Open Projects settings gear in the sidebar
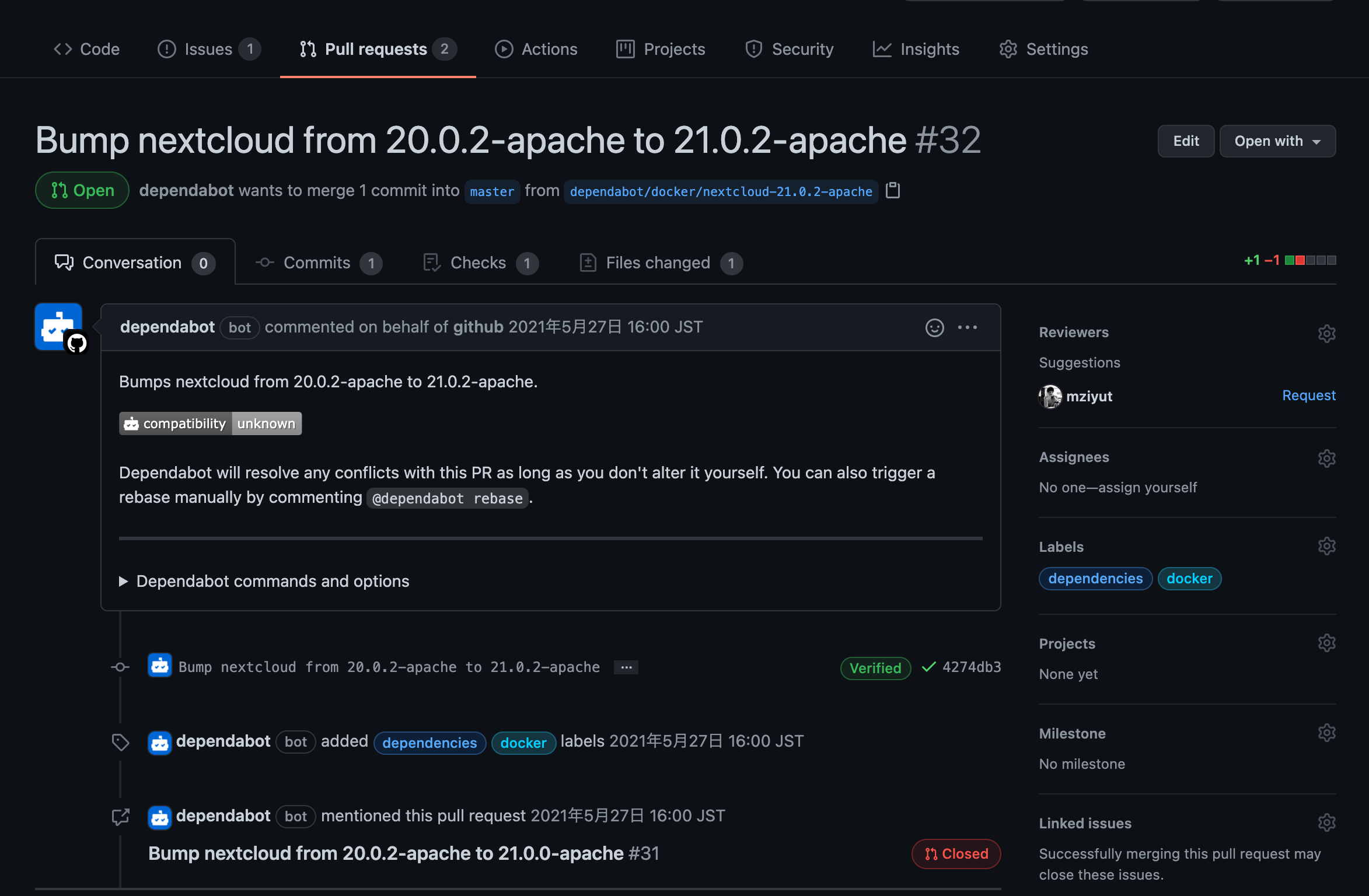This screenshot has width=1369, height=896. point(1326,643)
